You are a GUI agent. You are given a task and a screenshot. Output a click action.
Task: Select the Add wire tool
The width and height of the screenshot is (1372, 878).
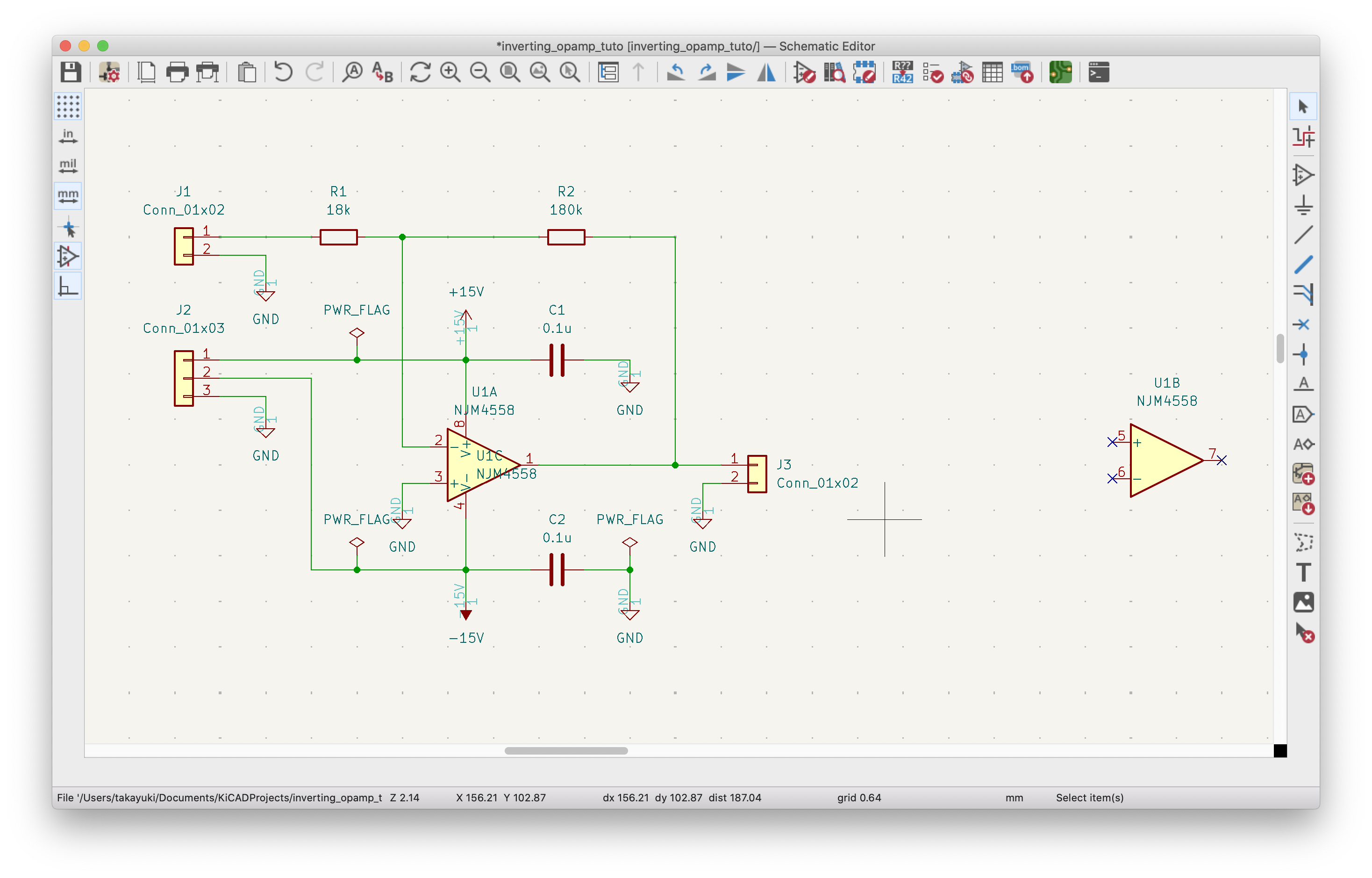[x=1303, y=234]
